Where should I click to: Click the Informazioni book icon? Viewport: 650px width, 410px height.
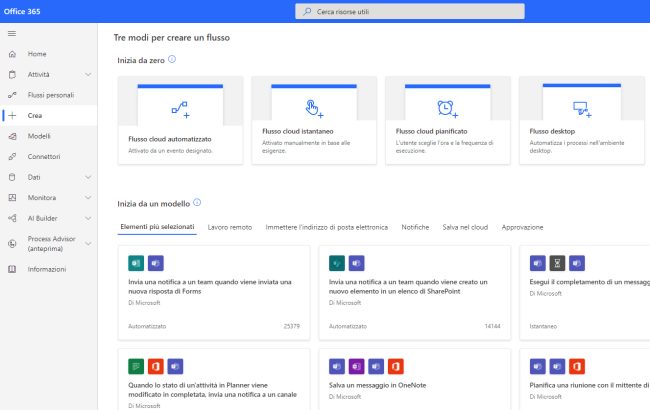12,269
